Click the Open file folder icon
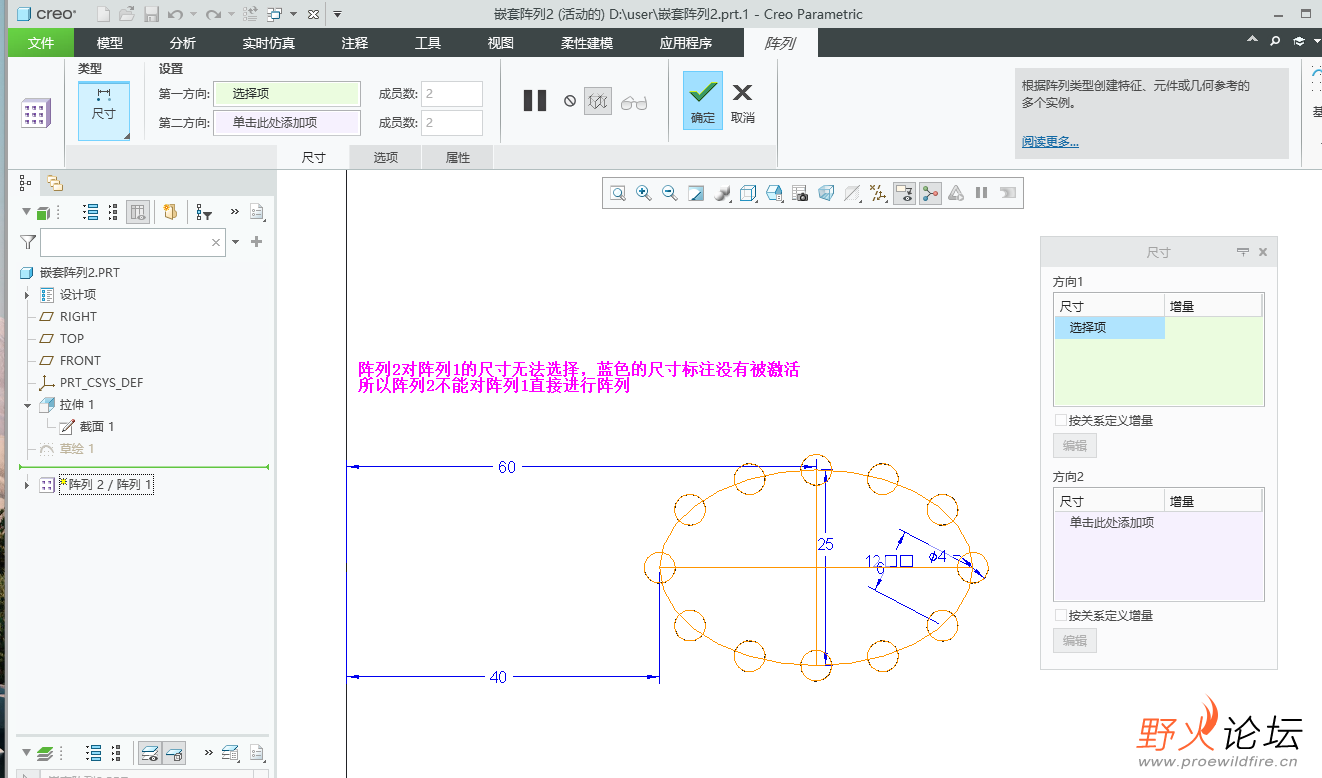This screenshot has width=1322, height=778. (x=127, y=14)
